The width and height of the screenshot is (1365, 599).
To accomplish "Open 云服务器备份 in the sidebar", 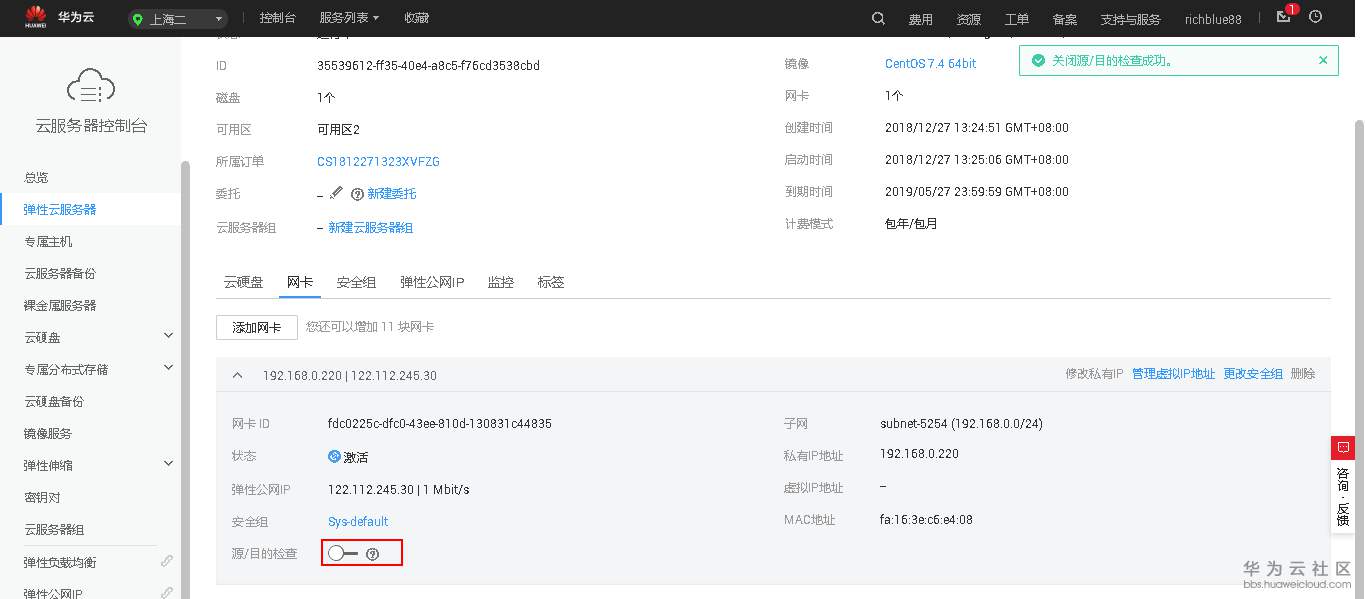I will pos(60,273).
